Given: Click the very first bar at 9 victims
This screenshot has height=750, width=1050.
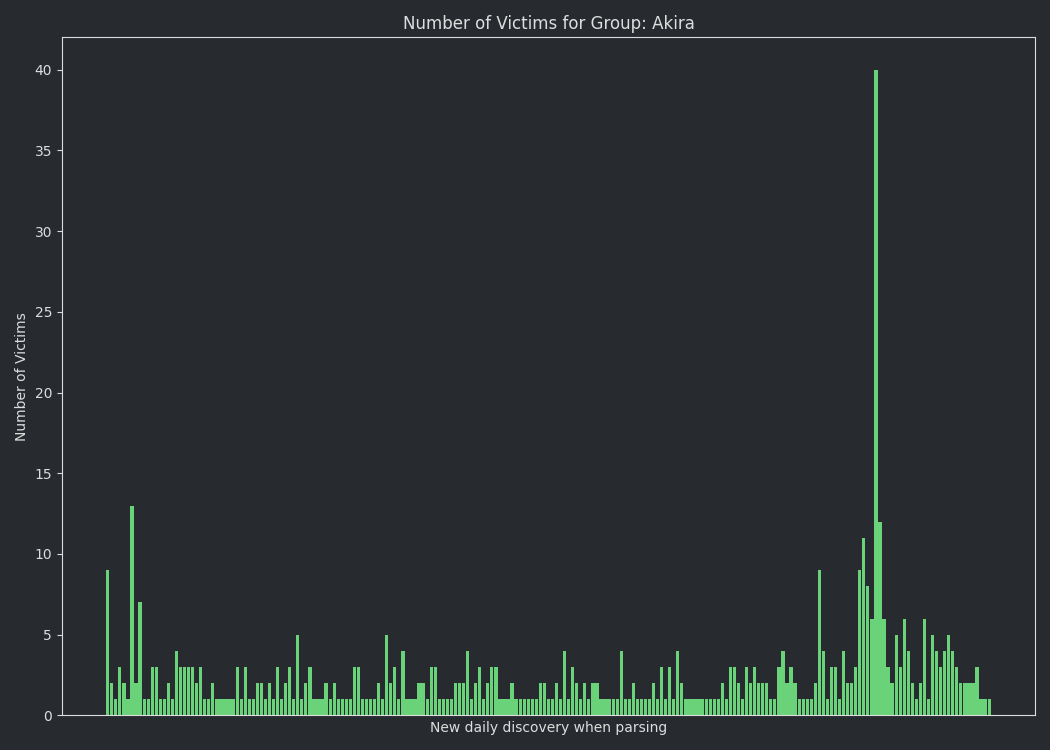Looking at the screenshot, I should 107,643.
